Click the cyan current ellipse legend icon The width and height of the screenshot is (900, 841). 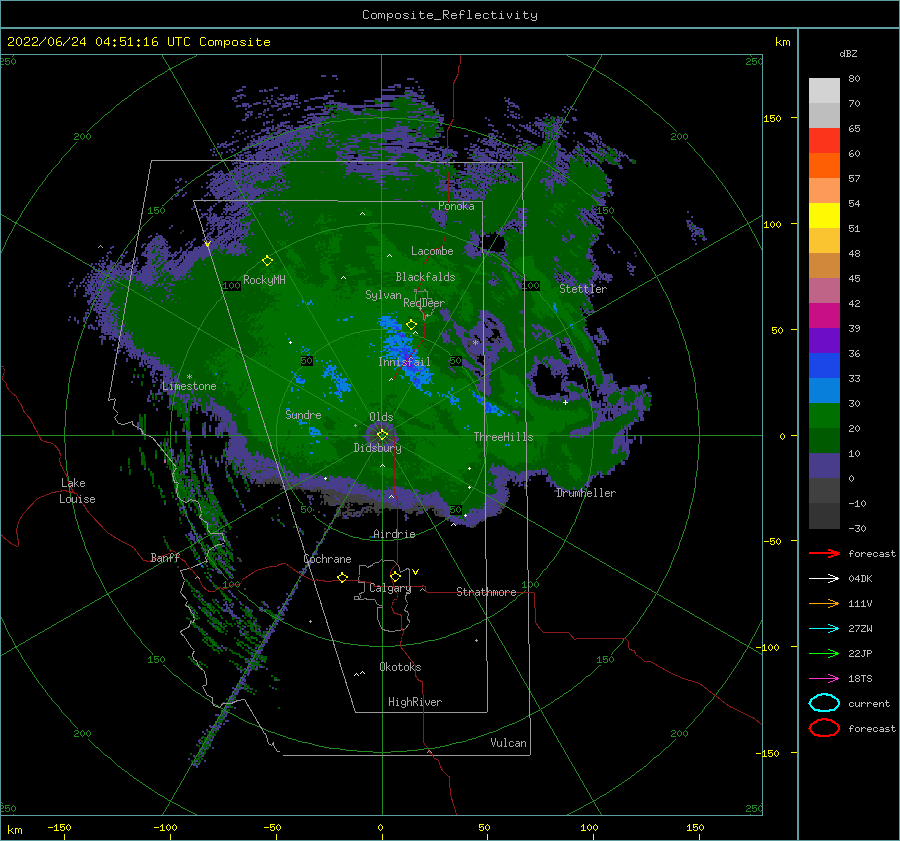pyautogui.click(x=824, y=703)
